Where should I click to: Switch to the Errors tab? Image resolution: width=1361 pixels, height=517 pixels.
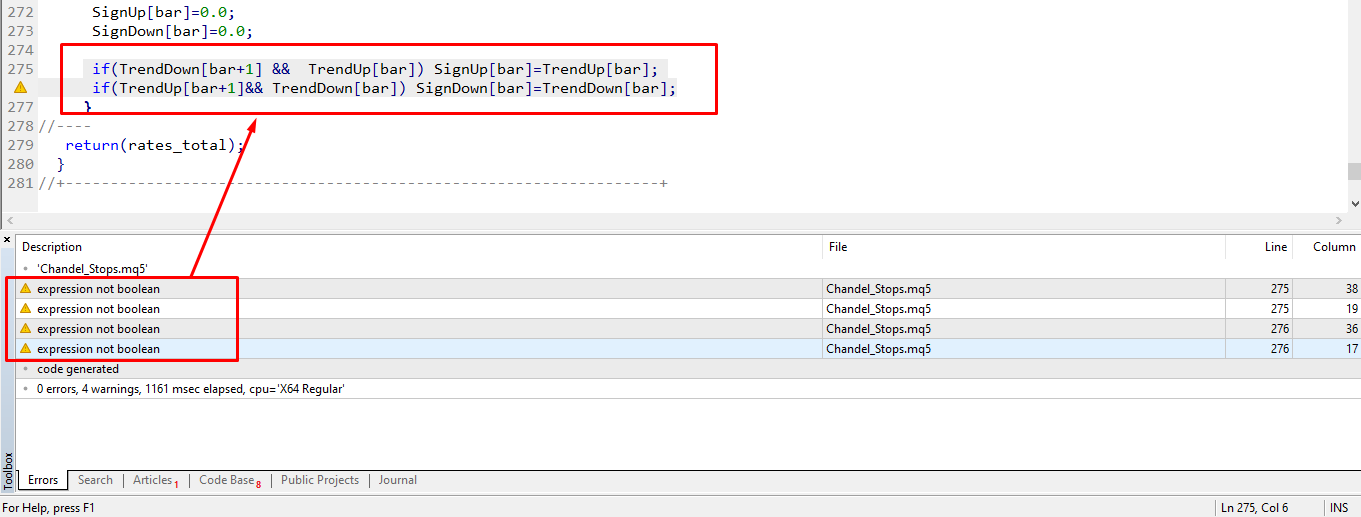(x=43, y=481)
